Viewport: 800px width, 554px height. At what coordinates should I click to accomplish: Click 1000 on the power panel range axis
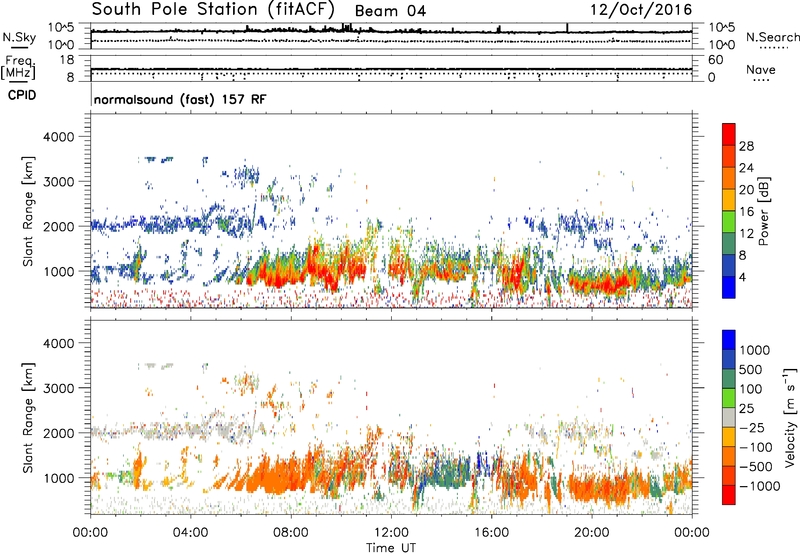58,271
